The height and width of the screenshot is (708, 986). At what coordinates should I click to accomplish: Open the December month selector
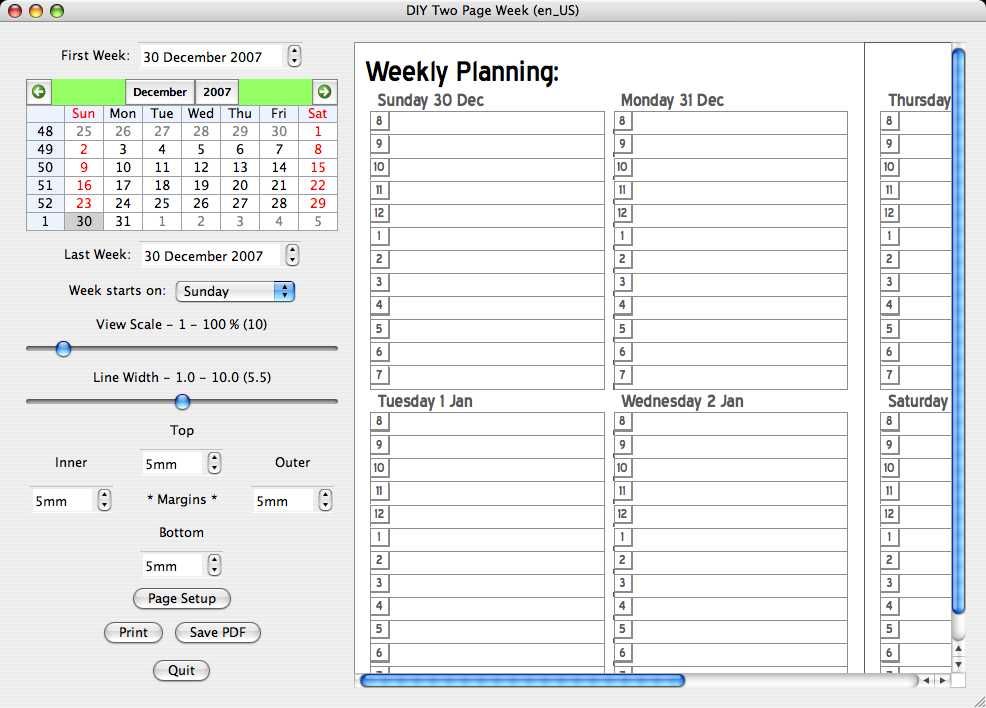[160, 92]
